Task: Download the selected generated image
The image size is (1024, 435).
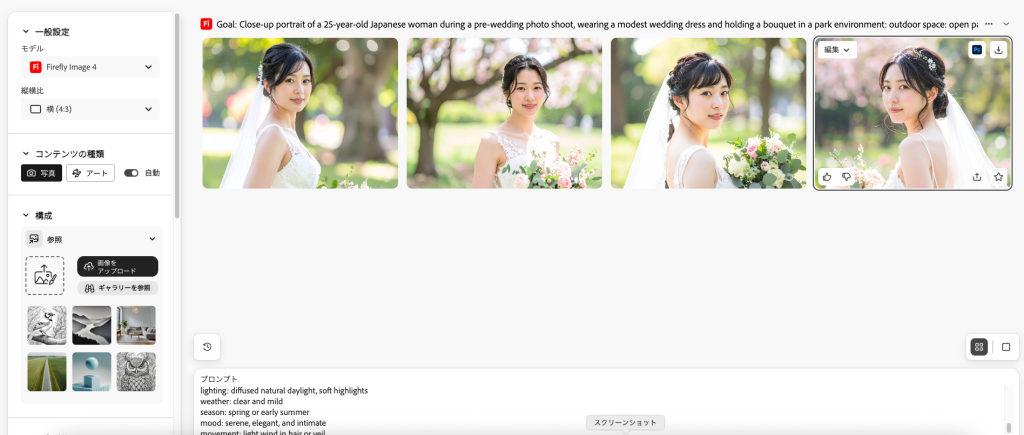Action: pos(998,50)
